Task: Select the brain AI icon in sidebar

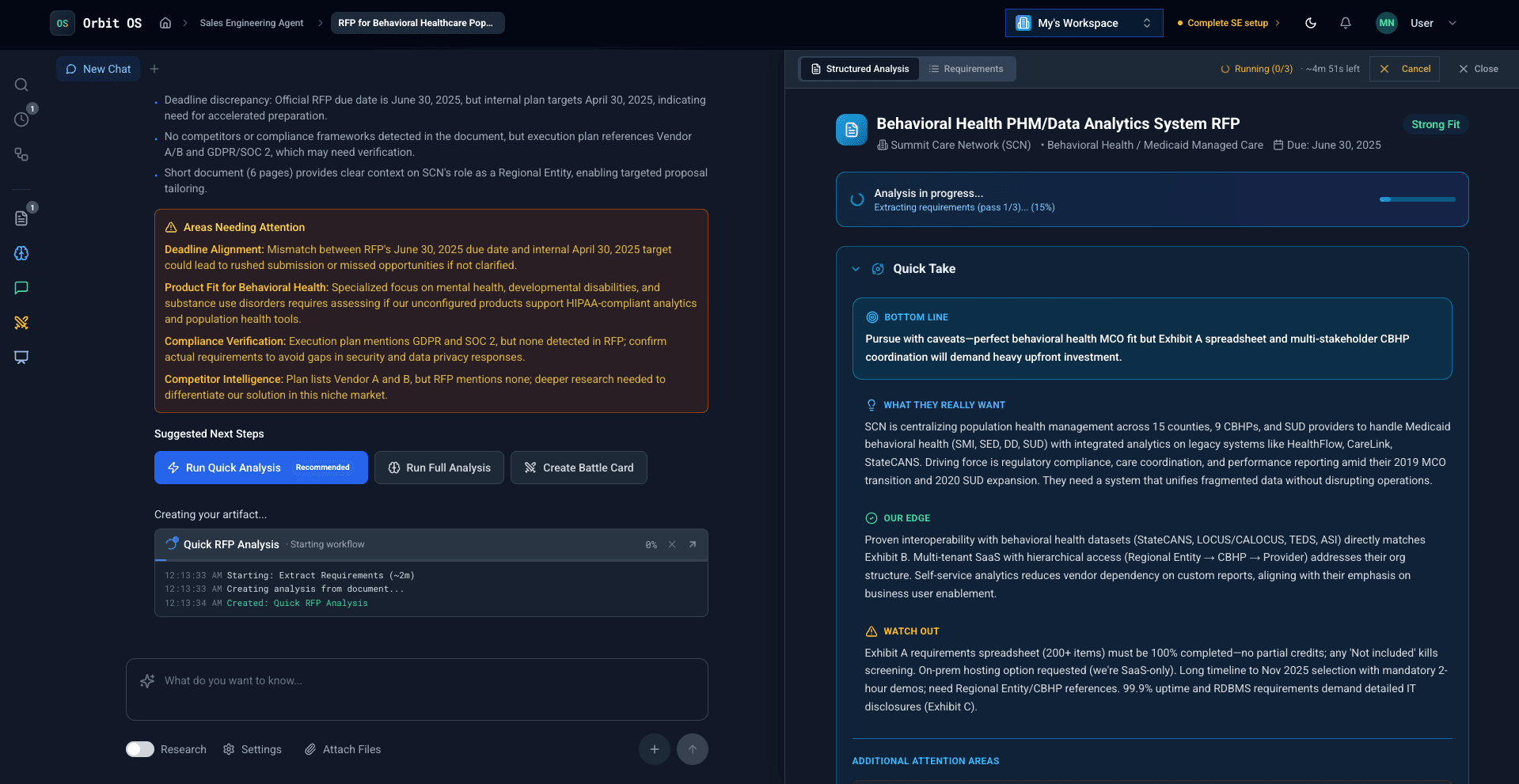Action: 21,253
